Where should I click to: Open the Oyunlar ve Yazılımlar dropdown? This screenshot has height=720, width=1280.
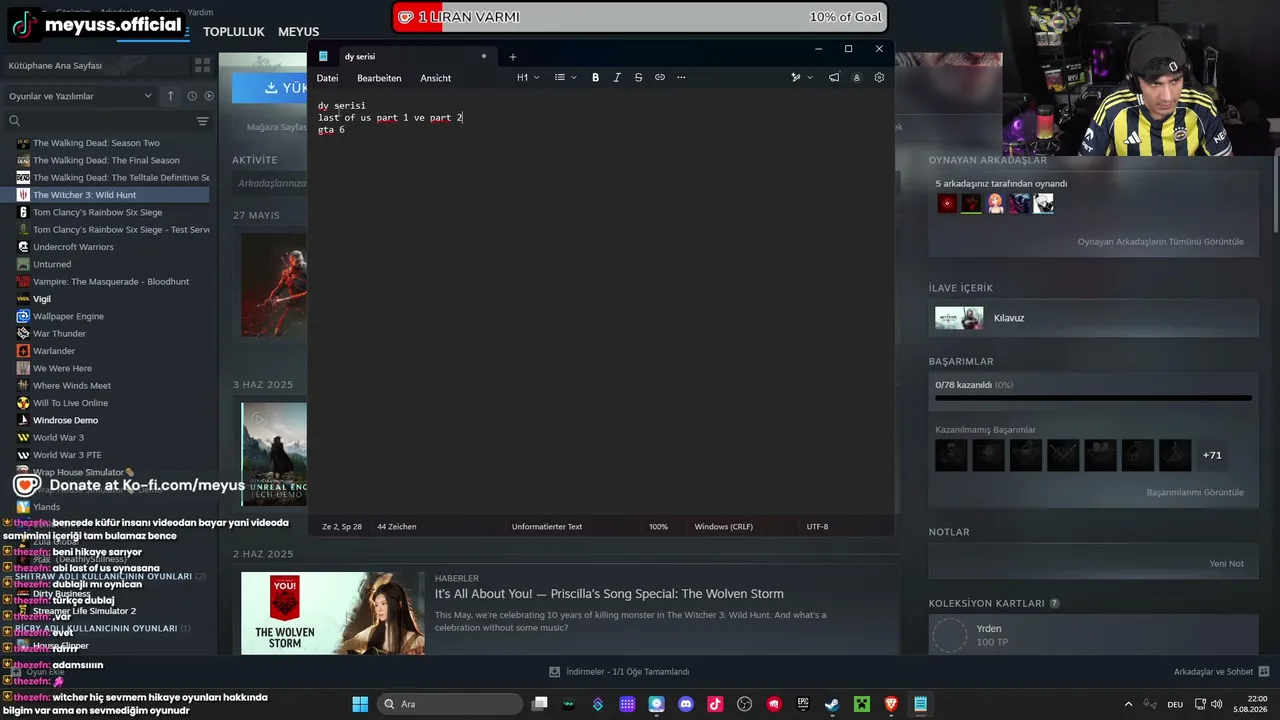point(80,96)
